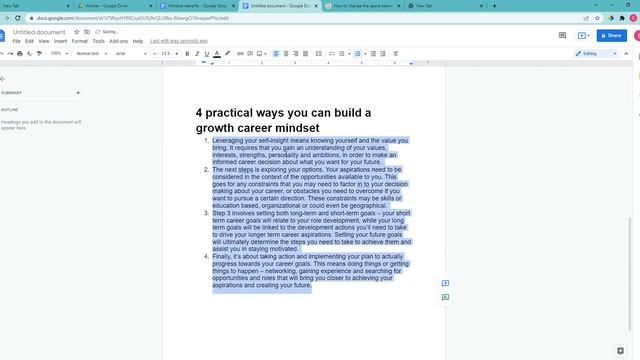Print the document using printer icon
Viewport: 640px width, 360px height.
(20, 53)
